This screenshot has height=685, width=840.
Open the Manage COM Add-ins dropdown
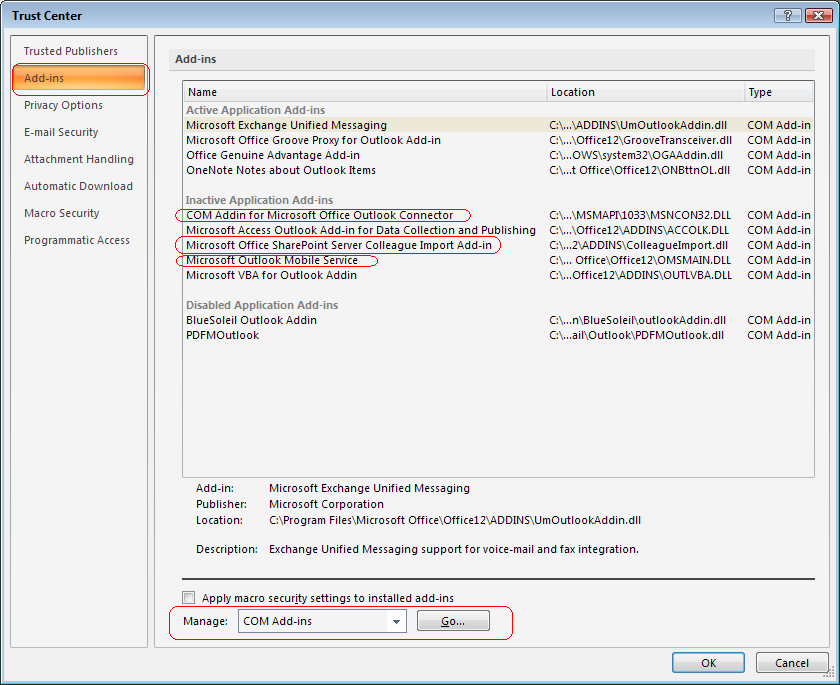click(x=397, y=622)
